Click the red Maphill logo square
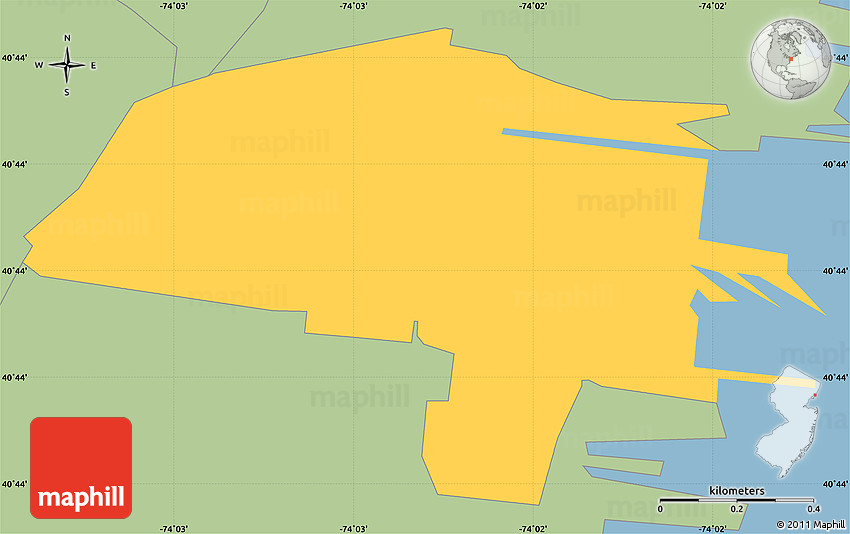This screenshot has height=534, width=850. click(x=81, y=467)
